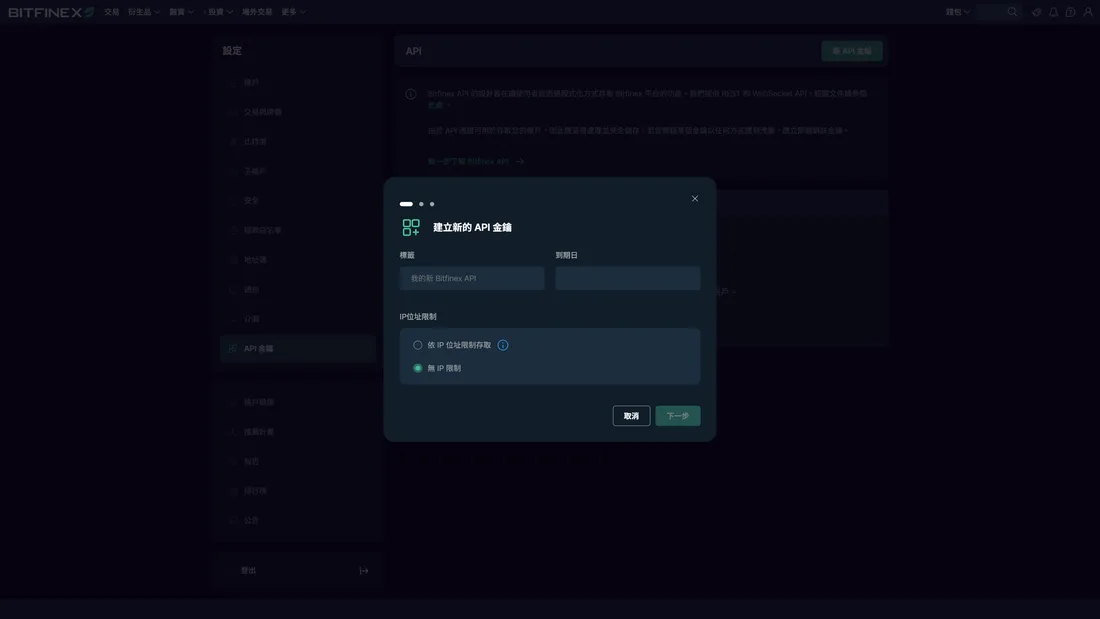Select the no IP restriction option
Image resolution: width=1100 pixels, height=619 pixels.
(417, 368)
